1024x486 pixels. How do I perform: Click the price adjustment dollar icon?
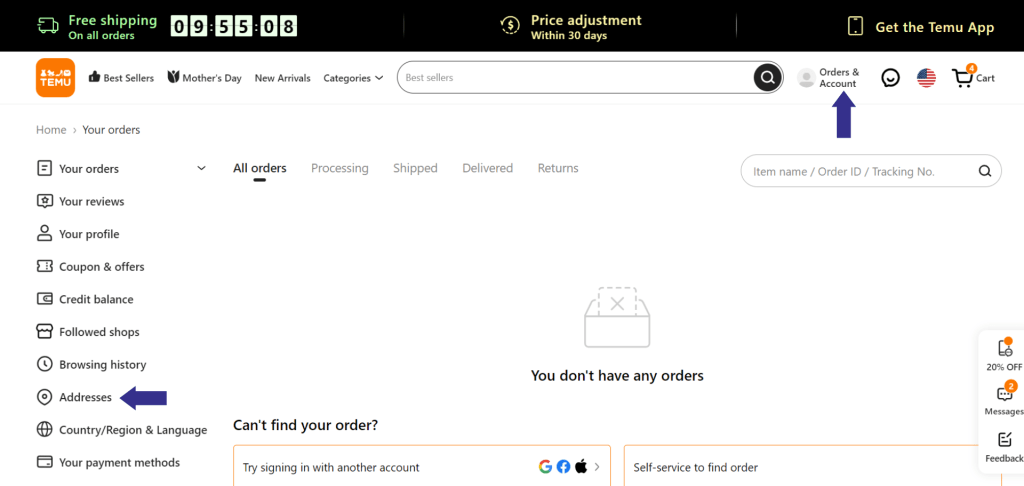click(509, 25)
